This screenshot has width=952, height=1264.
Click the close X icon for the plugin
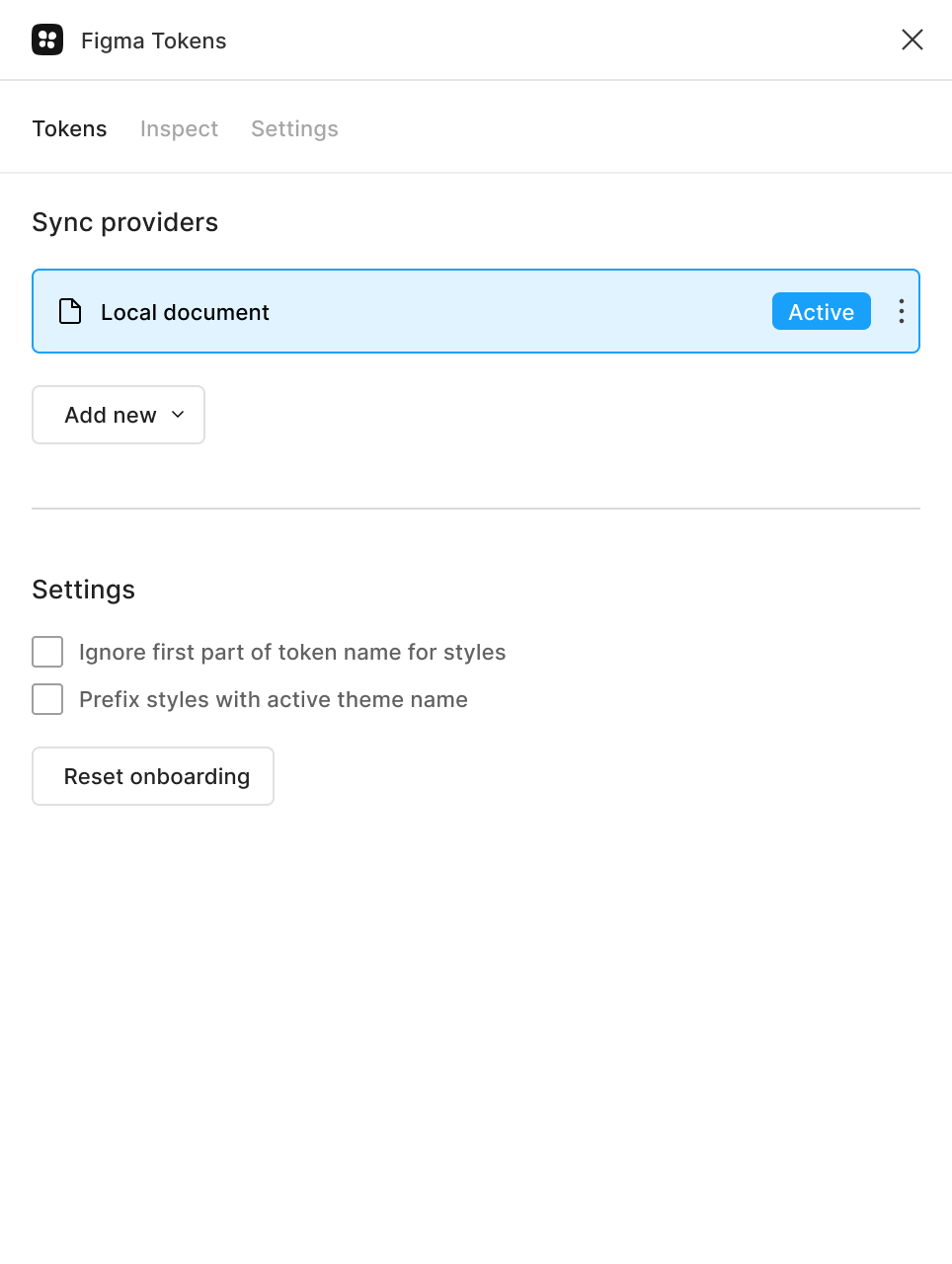(912, 39)
